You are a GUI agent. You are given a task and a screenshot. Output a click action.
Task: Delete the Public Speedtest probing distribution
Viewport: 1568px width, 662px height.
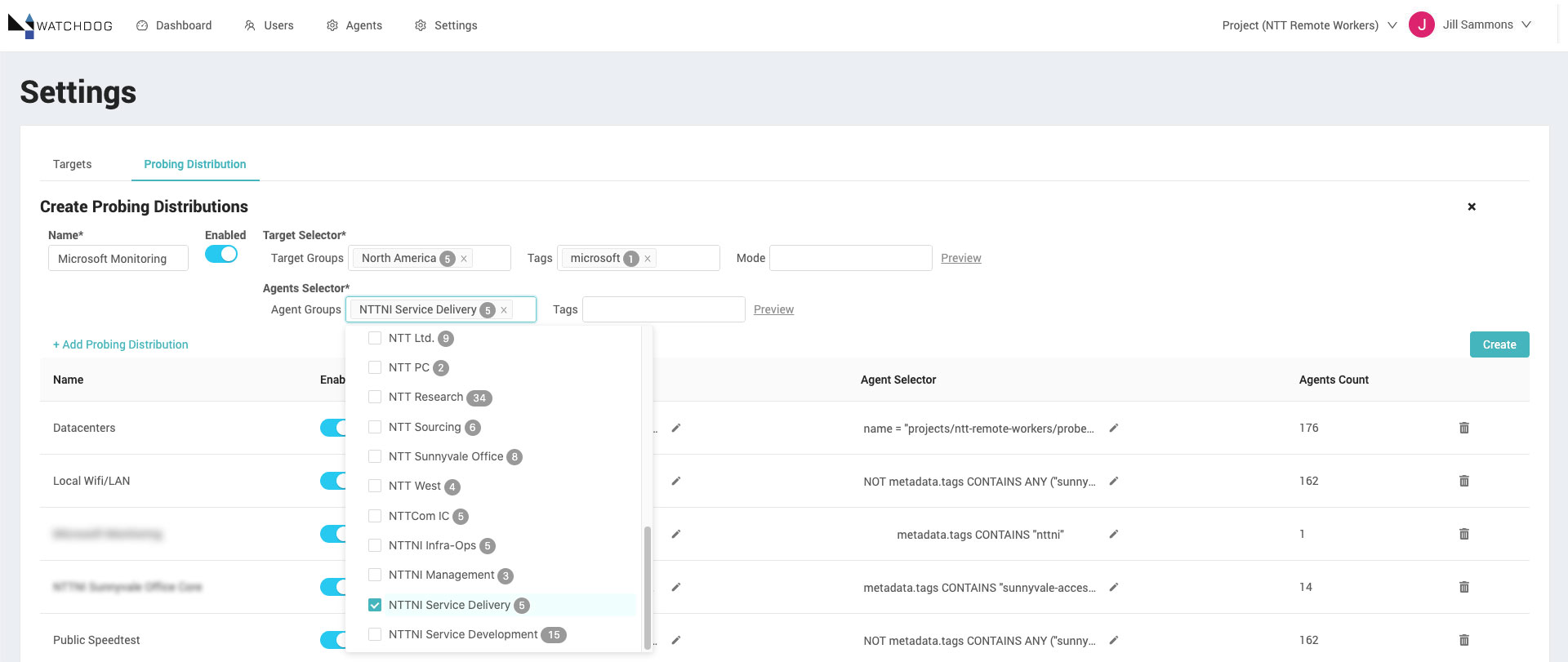pyautogui.click(x=1464, y=640)
